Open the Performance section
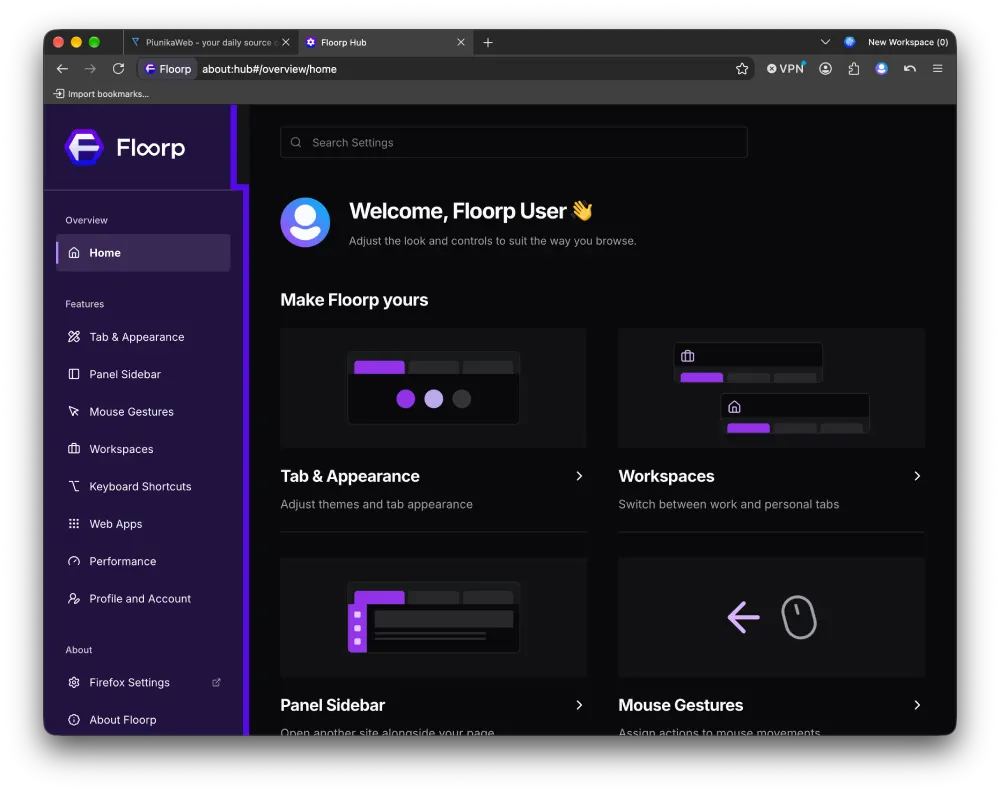The image size is (1000, 793). coord(143,561)
